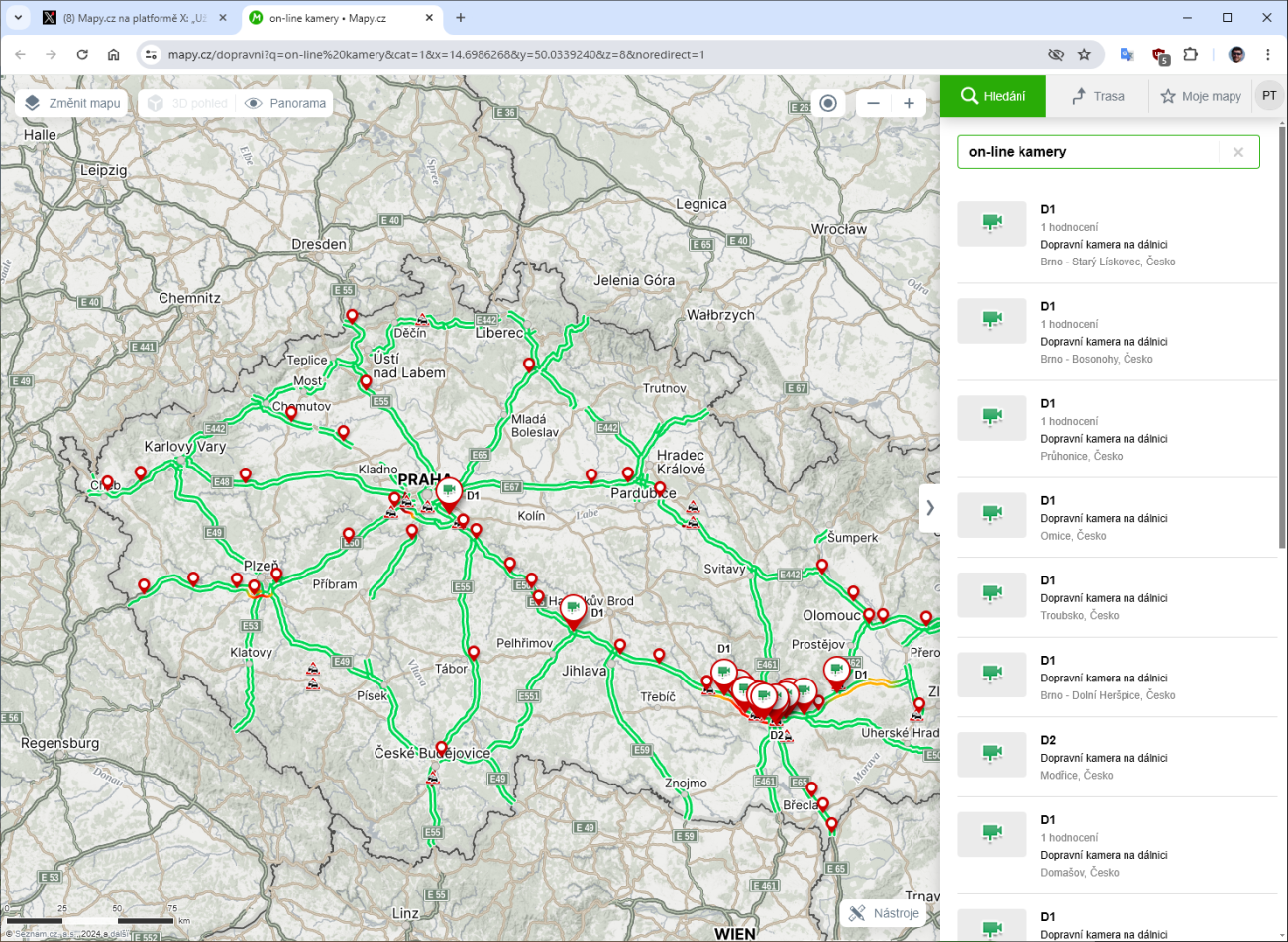Click the third-party cookies eye icon
1288x942 pixels.
(x=1056, y=54)
